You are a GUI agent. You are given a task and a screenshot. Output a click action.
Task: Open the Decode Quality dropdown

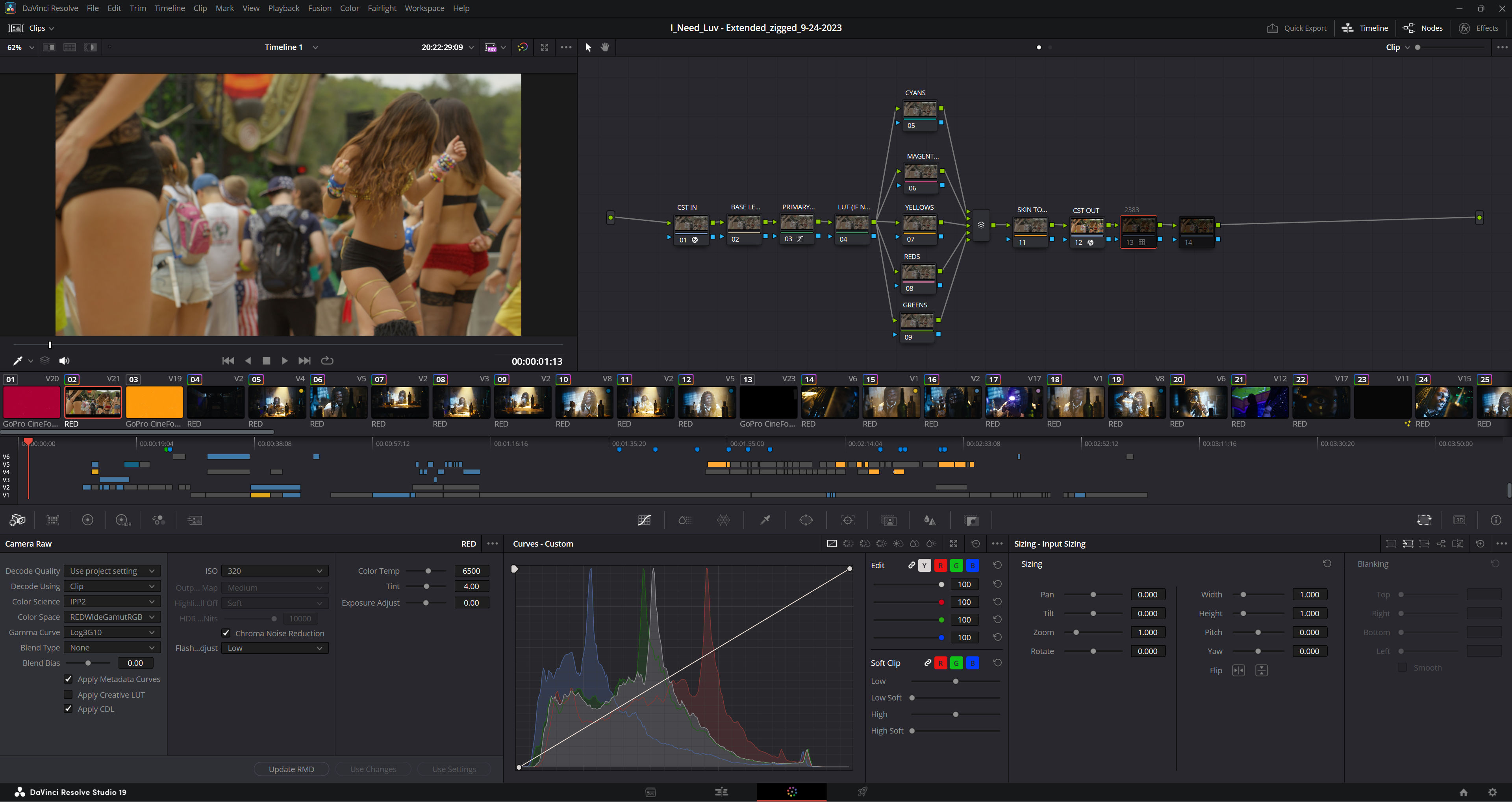(111, 571)
